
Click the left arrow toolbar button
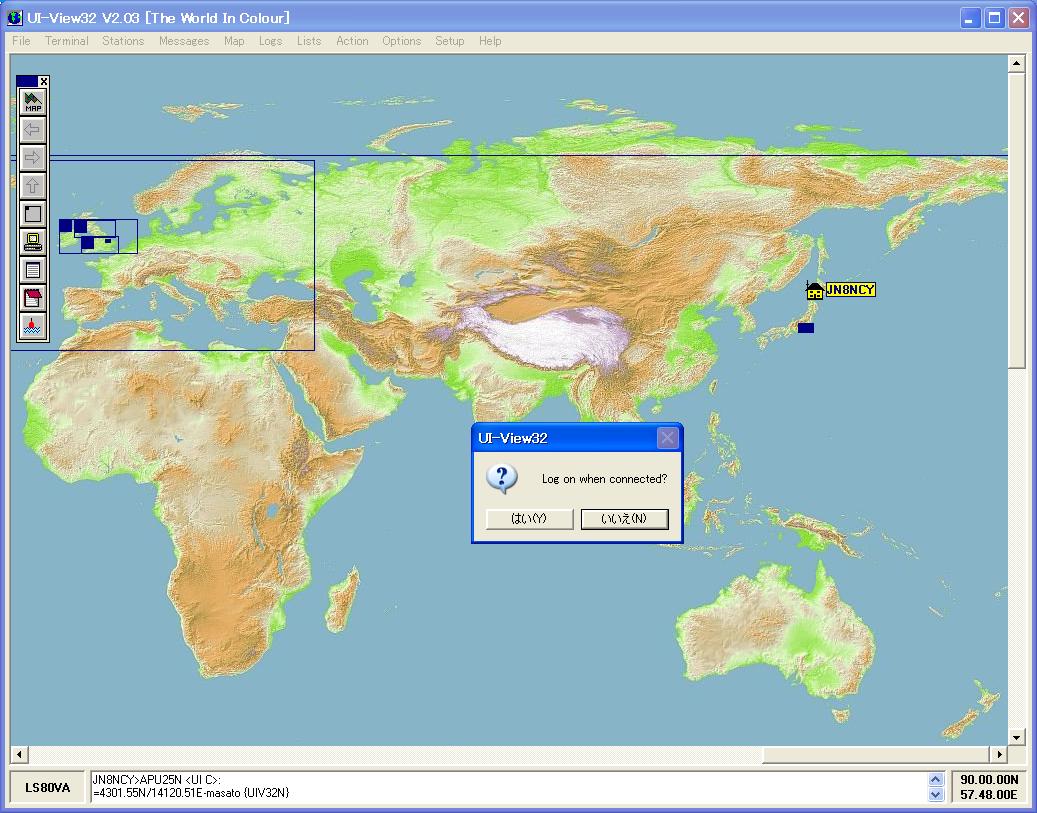(x=33, y=130)
